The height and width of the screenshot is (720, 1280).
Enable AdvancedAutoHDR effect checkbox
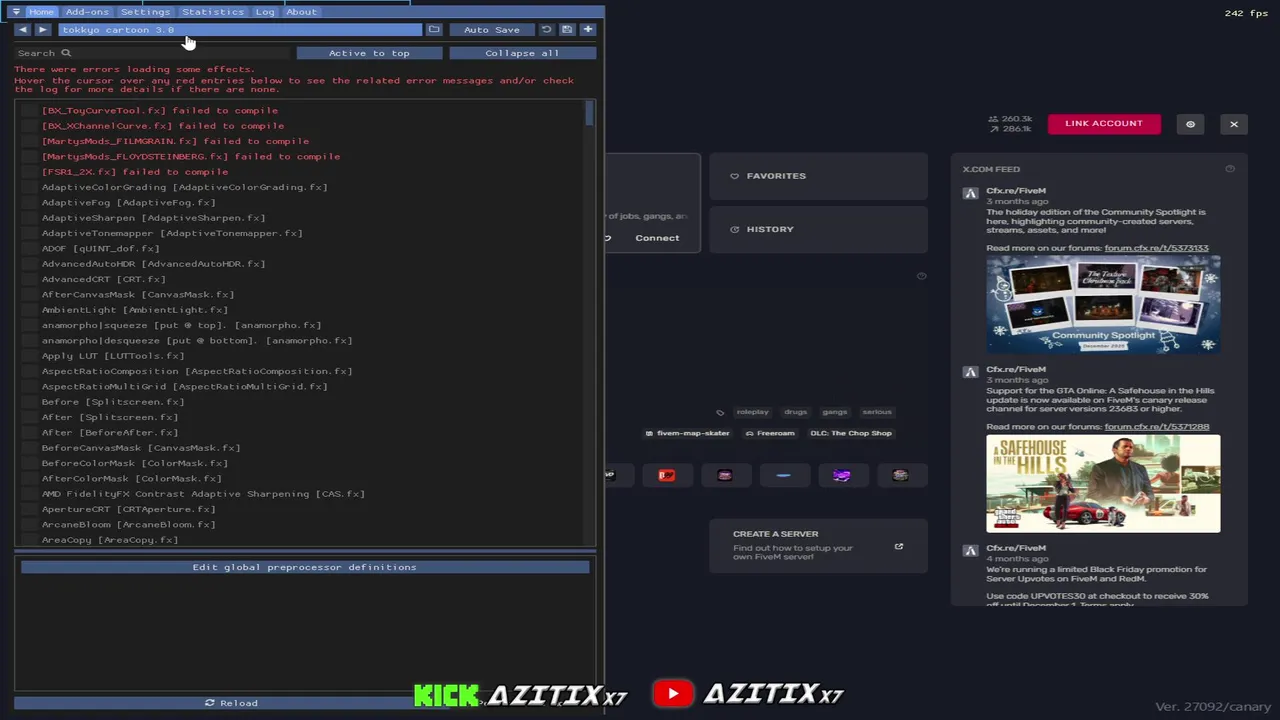tap(28, 264)
